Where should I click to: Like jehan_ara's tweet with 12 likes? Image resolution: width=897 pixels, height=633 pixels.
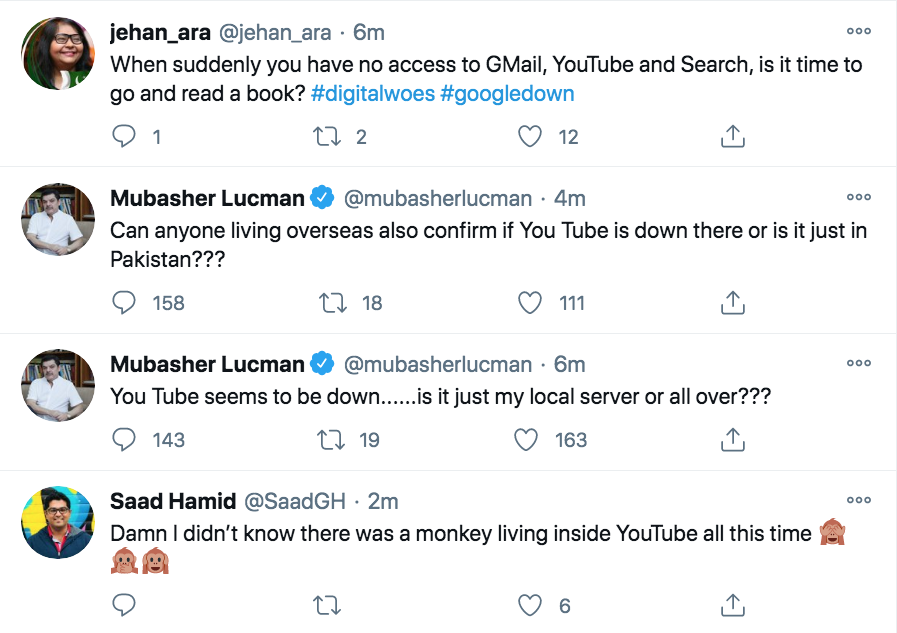click(x=531, y=137)
